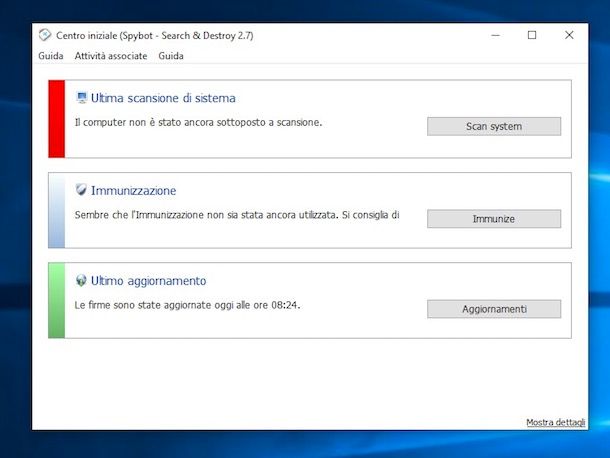Open the Guida menu next to Attività associate

[171, 56]
